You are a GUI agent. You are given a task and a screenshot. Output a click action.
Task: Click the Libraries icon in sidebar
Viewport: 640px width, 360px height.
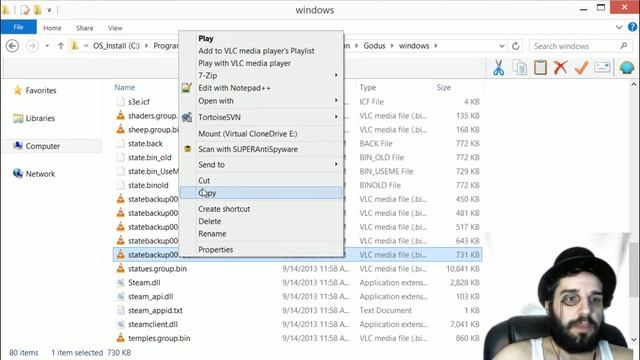[x=18, y=118]
